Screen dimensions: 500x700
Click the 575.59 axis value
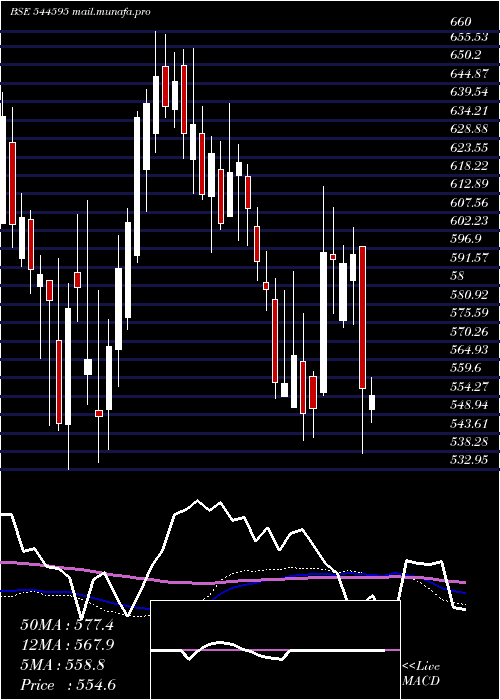click(469, 313)
